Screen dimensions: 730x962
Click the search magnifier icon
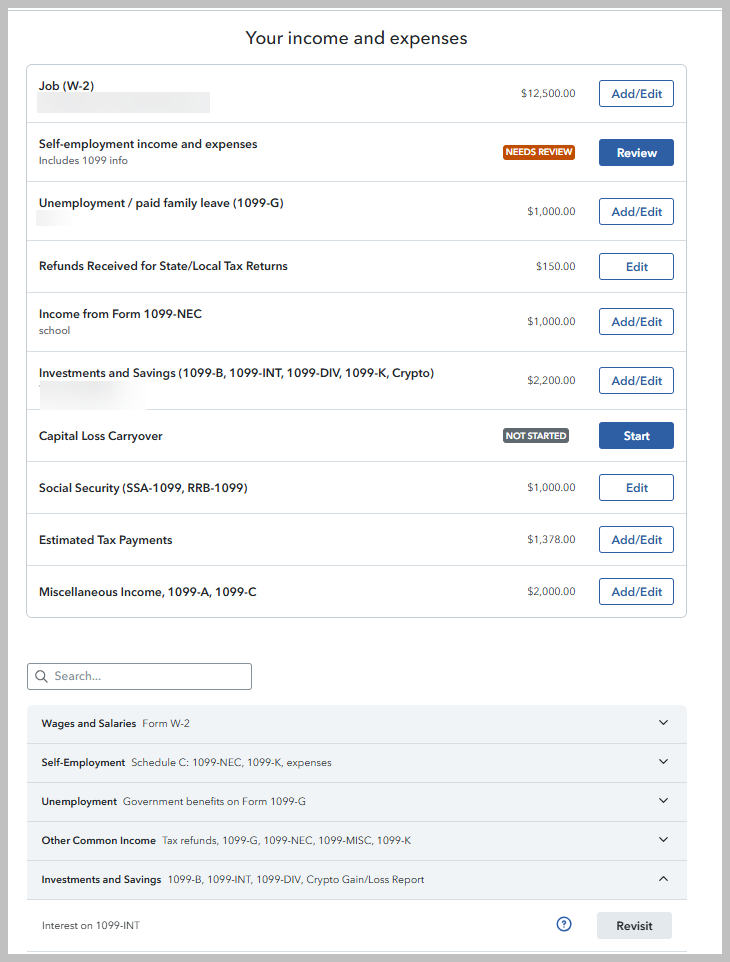point(41,677)
